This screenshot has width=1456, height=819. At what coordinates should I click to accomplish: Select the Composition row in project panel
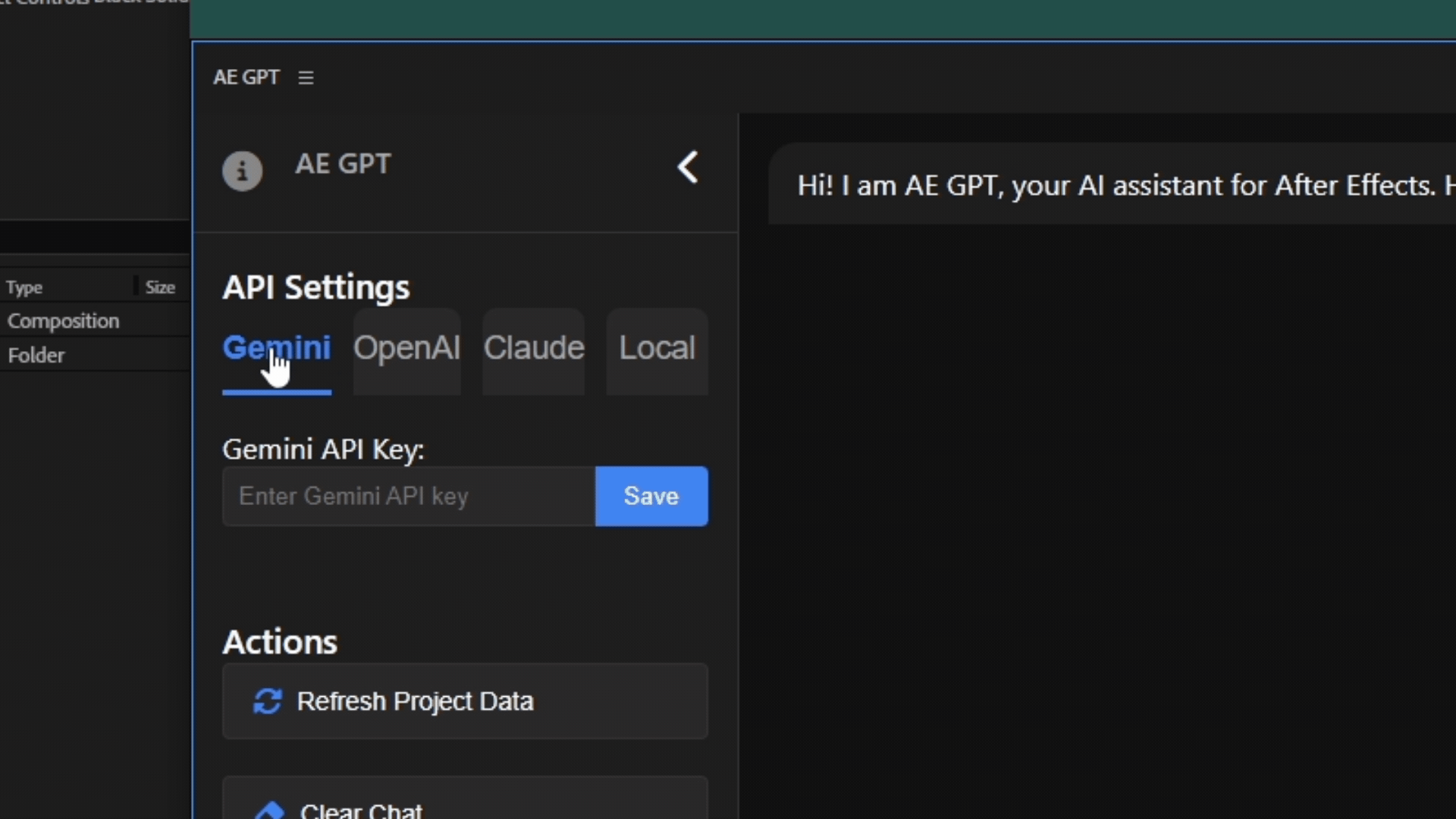[x=95, y=321]
